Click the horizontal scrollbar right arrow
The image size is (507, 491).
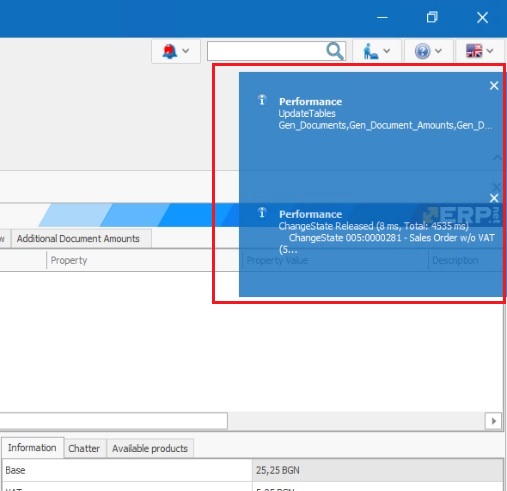coord(493,421)
